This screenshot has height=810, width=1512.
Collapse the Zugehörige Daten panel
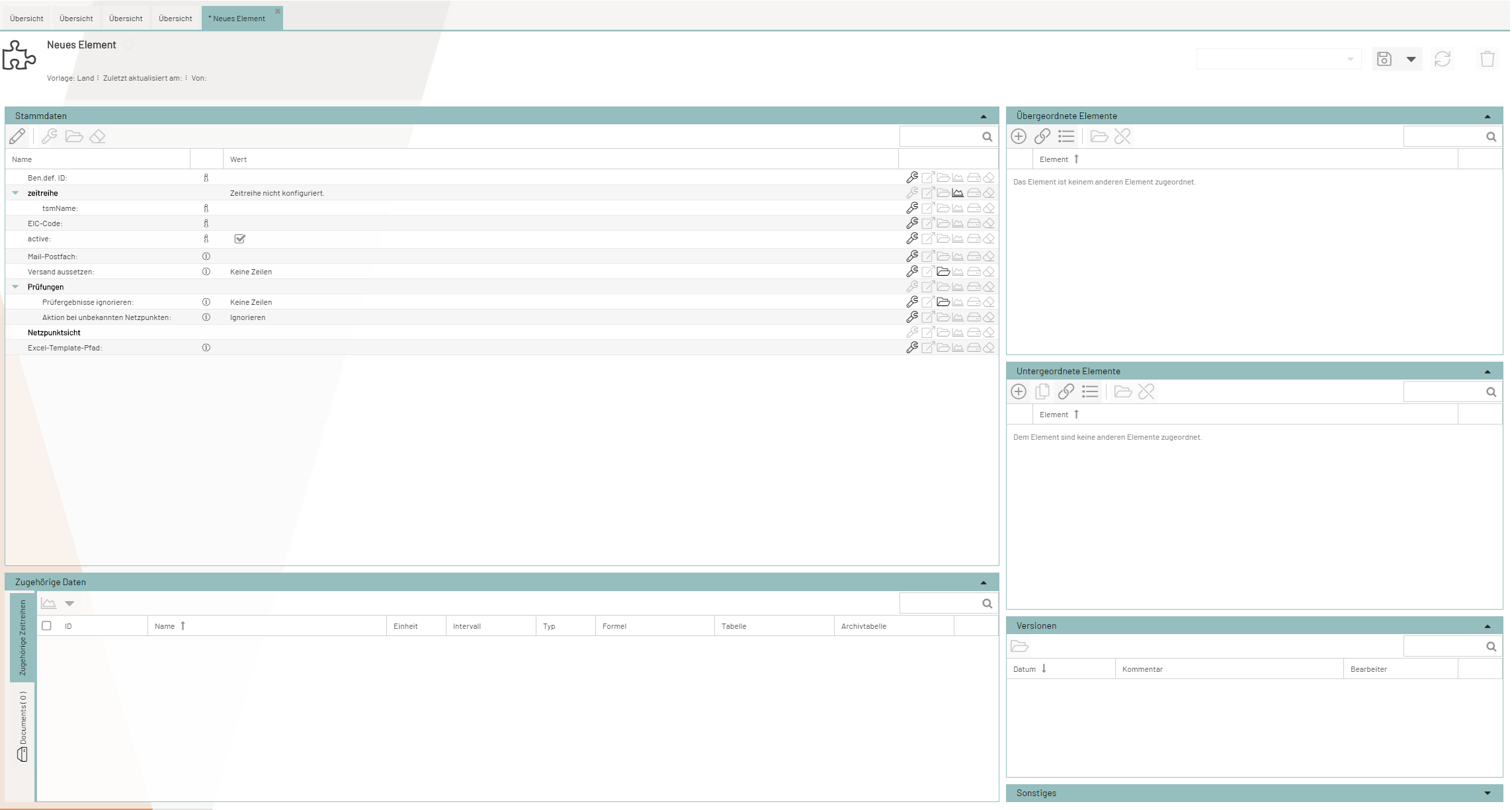coord(984,583)
